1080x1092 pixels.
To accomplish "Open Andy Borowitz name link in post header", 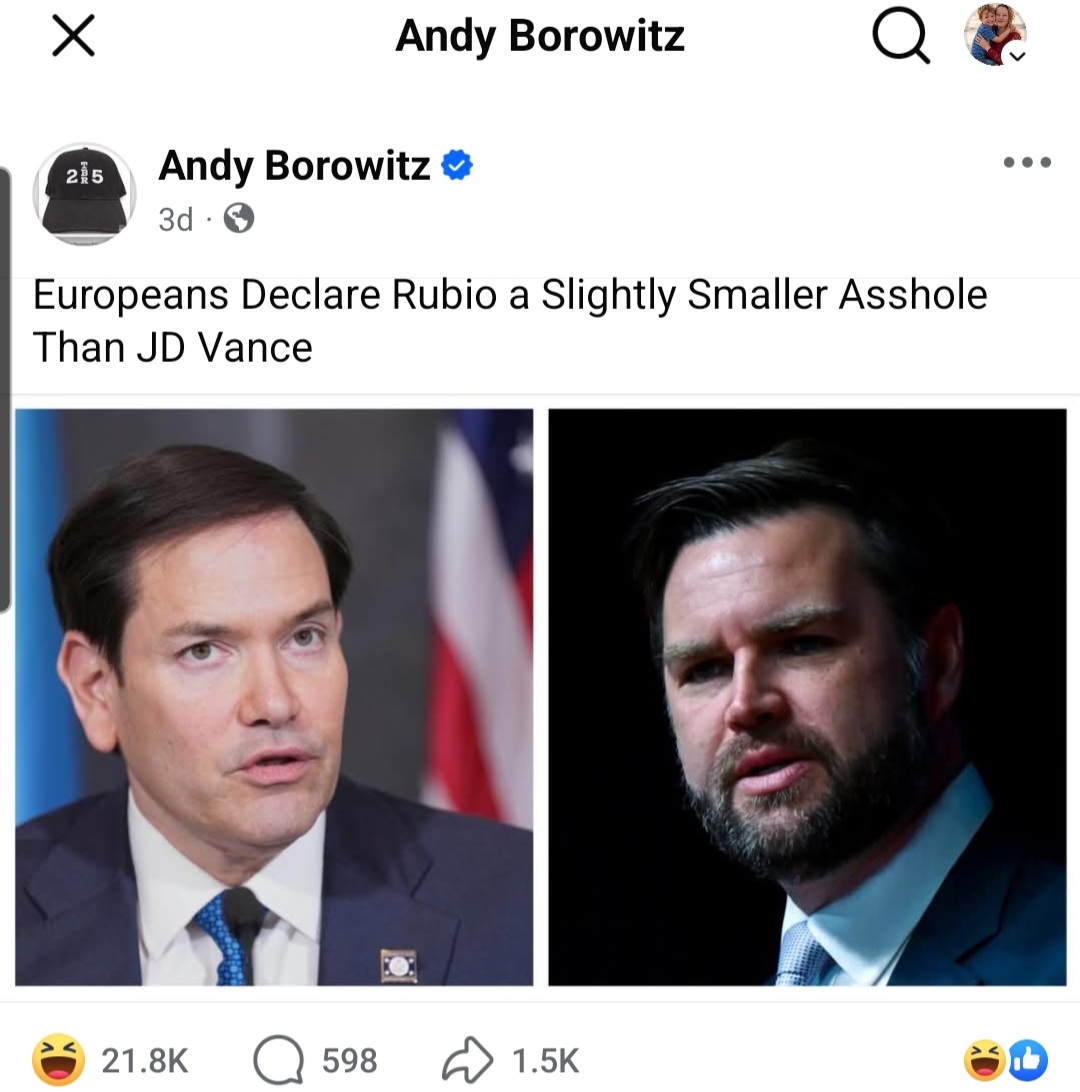I will (x=294, y=166).
